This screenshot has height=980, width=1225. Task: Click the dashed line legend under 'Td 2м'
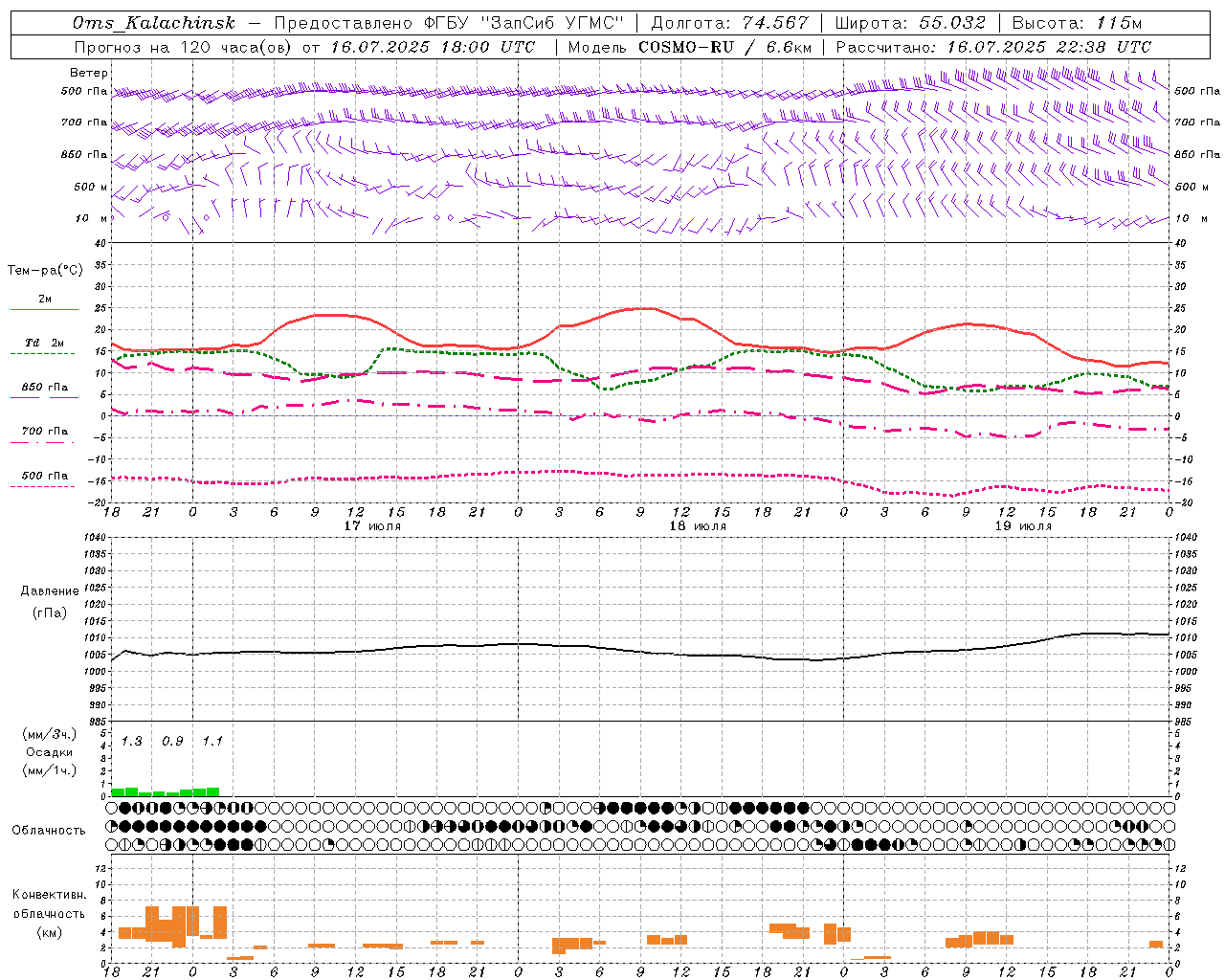(42, 354)
